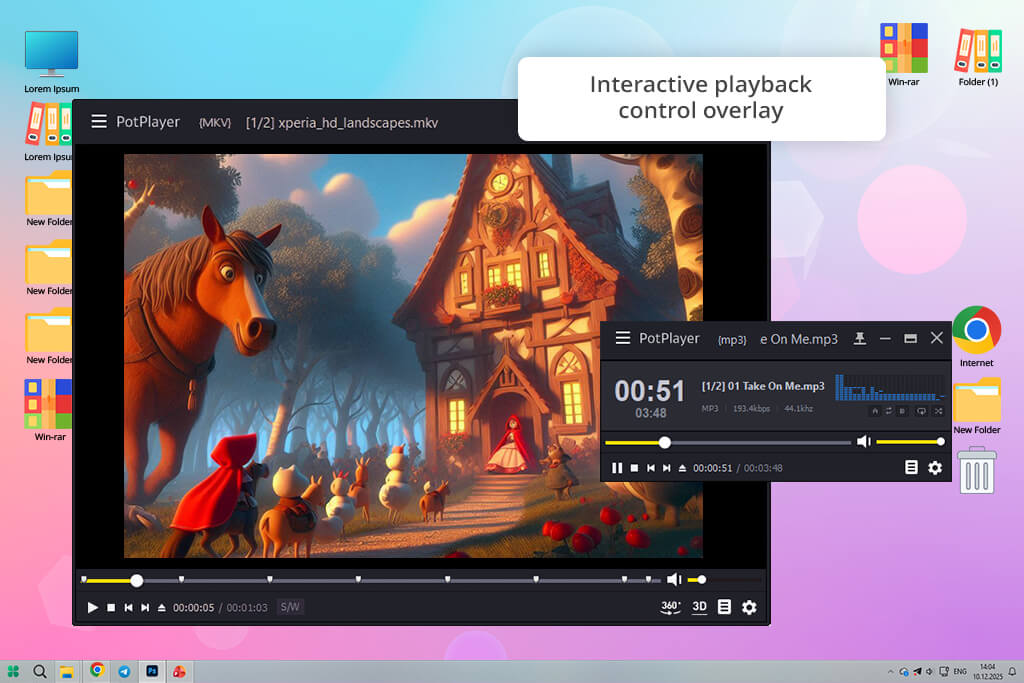The height and width of the screenshot is (683, 1024).
Task: Click the eject/open file icon in mp3 player
Action: (x=682, y=468)
